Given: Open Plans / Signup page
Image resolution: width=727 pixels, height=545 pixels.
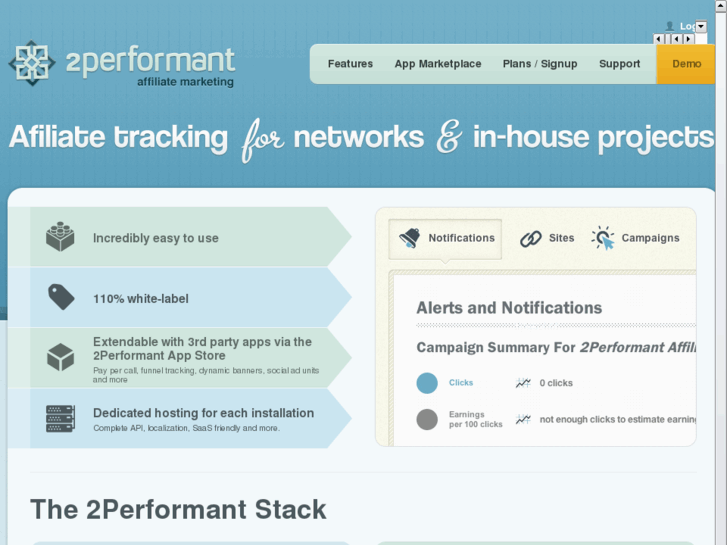Looking at the screenshot, I should coord(540,64).
